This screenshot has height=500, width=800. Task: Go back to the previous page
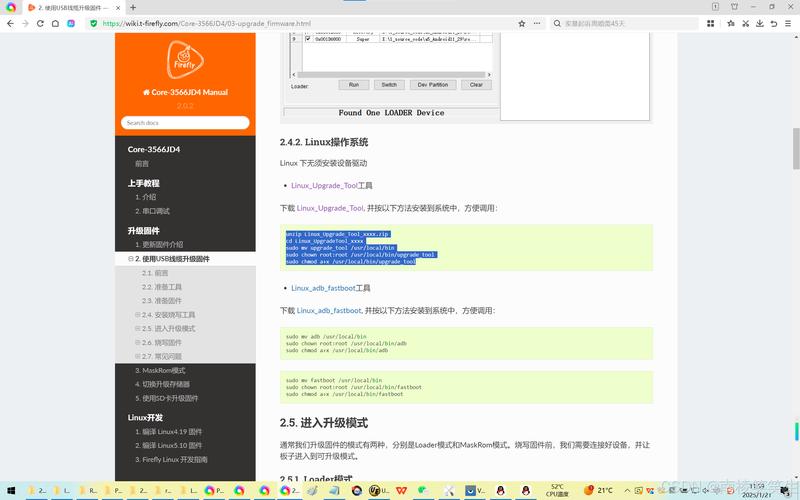click(10, 23)
